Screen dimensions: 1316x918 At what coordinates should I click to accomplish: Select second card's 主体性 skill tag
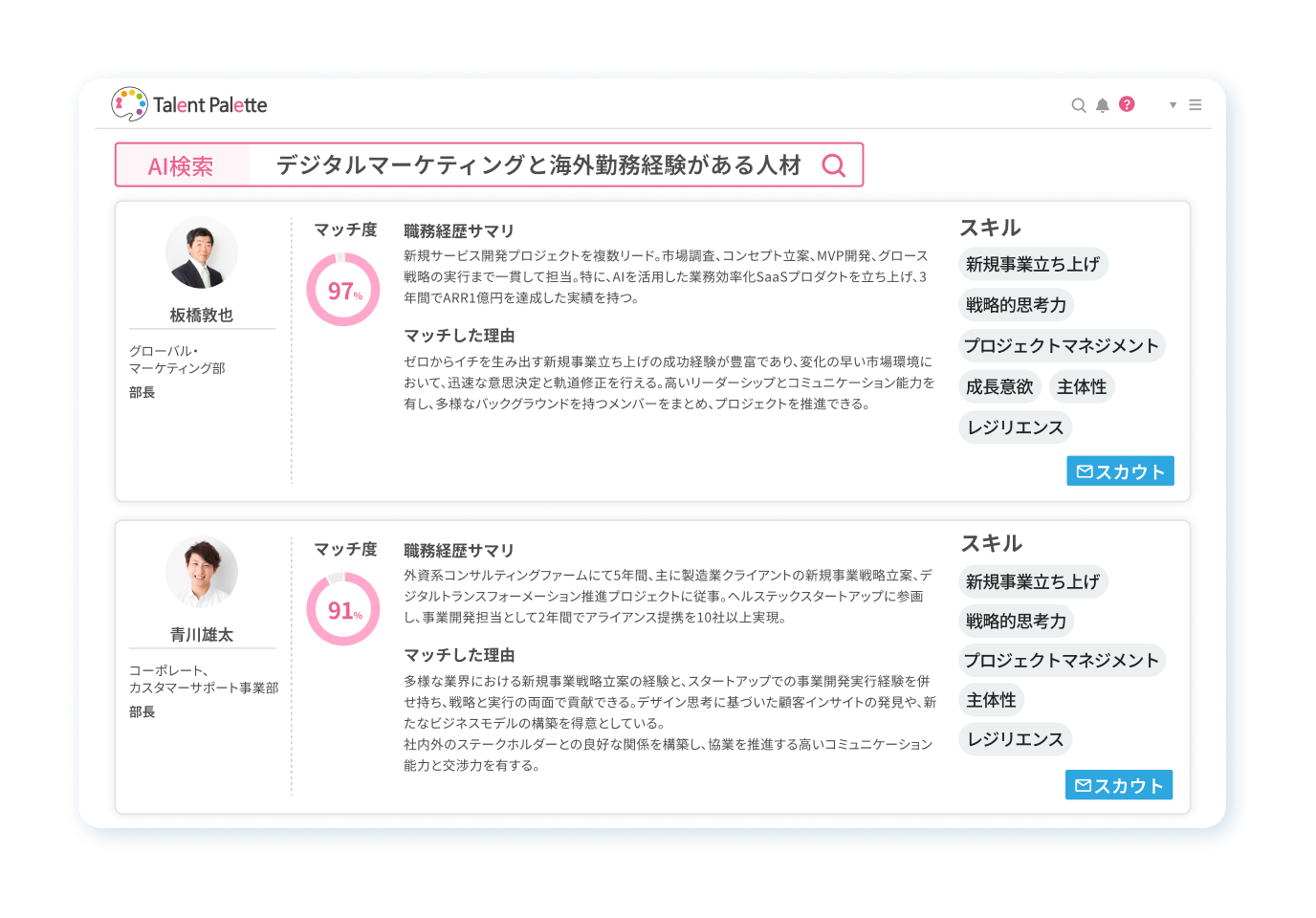click(990, 700)
